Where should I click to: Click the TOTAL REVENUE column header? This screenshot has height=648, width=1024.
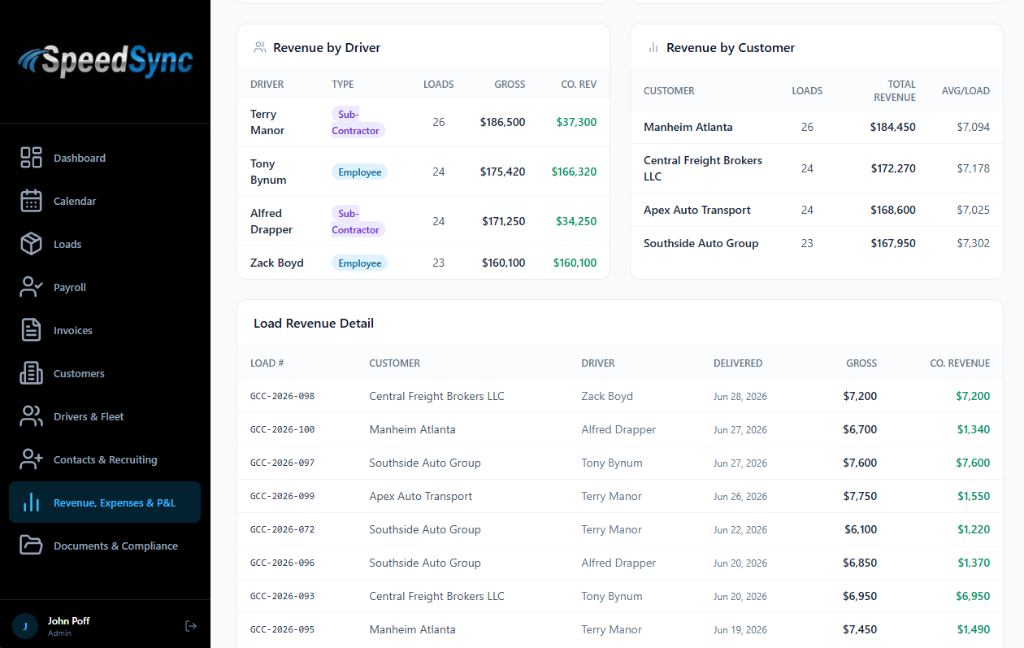[895, 91]
